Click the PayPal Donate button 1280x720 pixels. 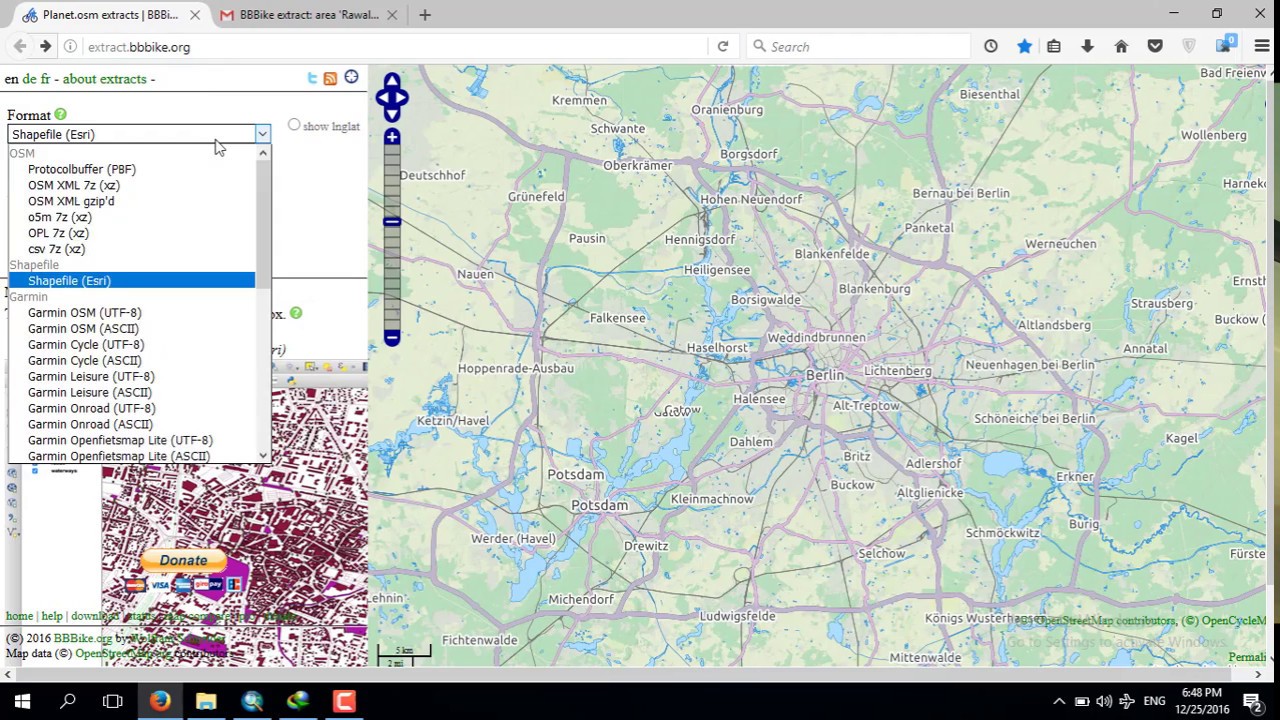184,560
